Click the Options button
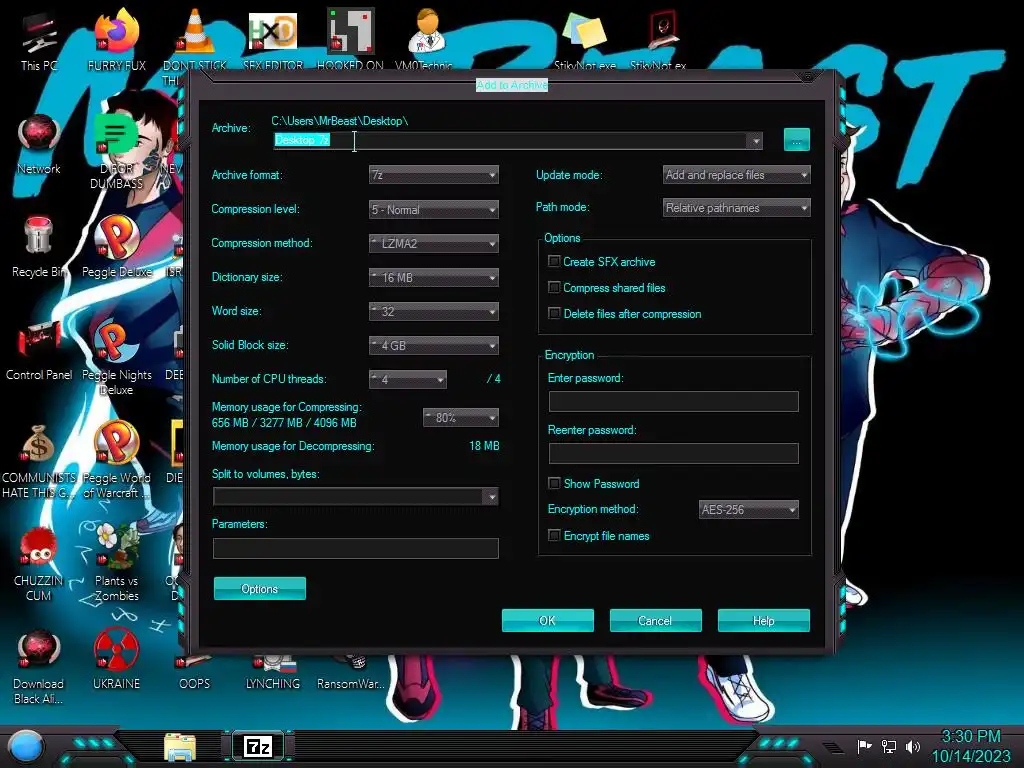The image size is (1024, 768). pos(259,588)
